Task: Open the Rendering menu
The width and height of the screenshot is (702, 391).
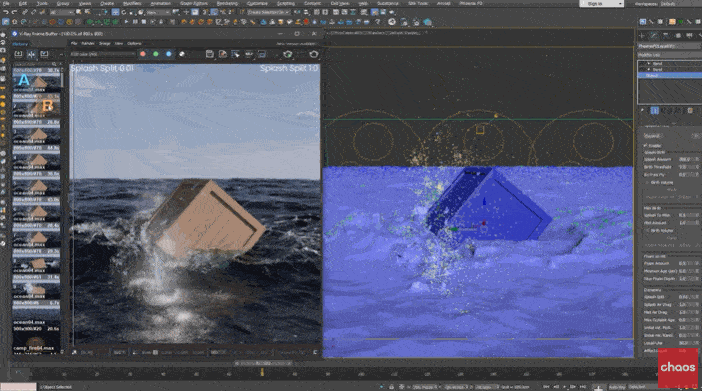Action: [227, 3]
